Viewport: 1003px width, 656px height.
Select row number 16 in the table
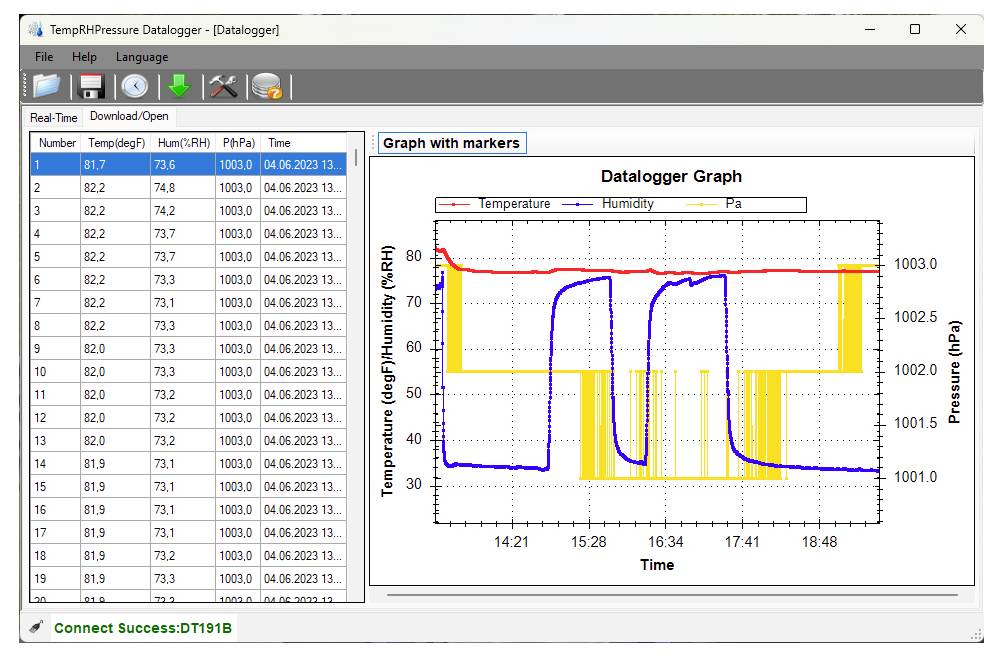[189, 510]
